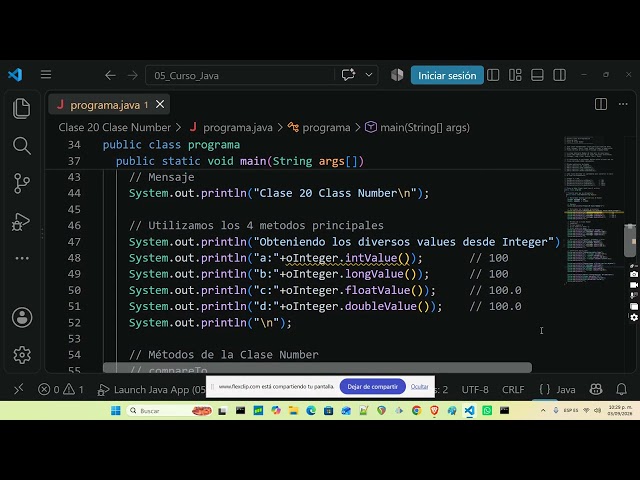This screenshot has height=480, width=640.
Task: Click line number 44 in the gutter
Action: tap(74, 193)
